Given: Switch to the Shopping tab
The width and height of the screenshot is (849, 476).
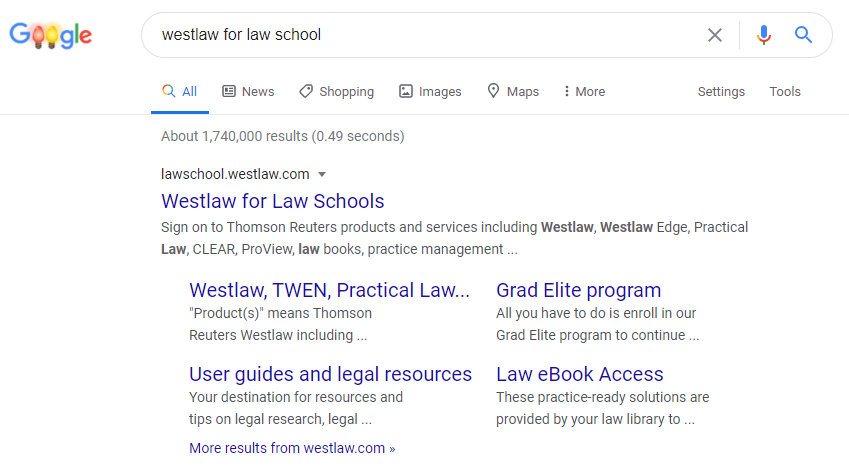Looking at the screenshot, I should [x=336, y=91].
